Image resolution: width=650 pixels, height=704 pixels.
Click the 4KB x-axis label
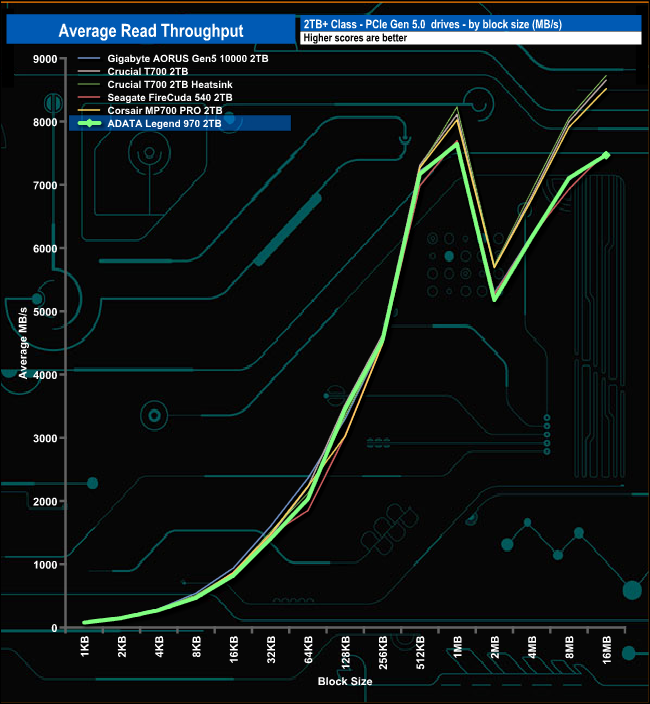(x=159, y=647)
